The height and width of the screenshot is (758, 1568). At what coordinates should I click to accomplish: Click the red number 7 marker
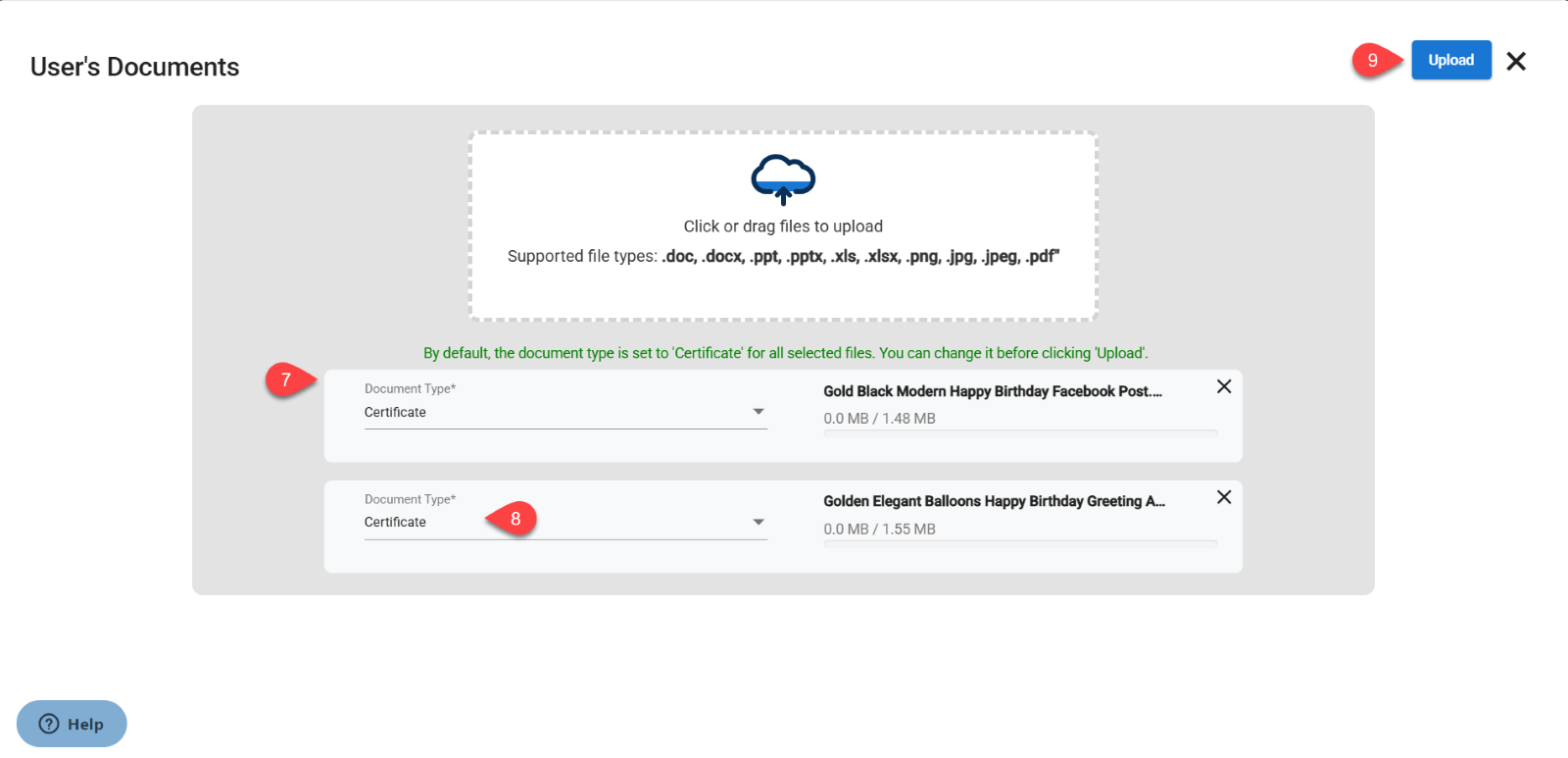pyautogui.click(x=286, y=379)
